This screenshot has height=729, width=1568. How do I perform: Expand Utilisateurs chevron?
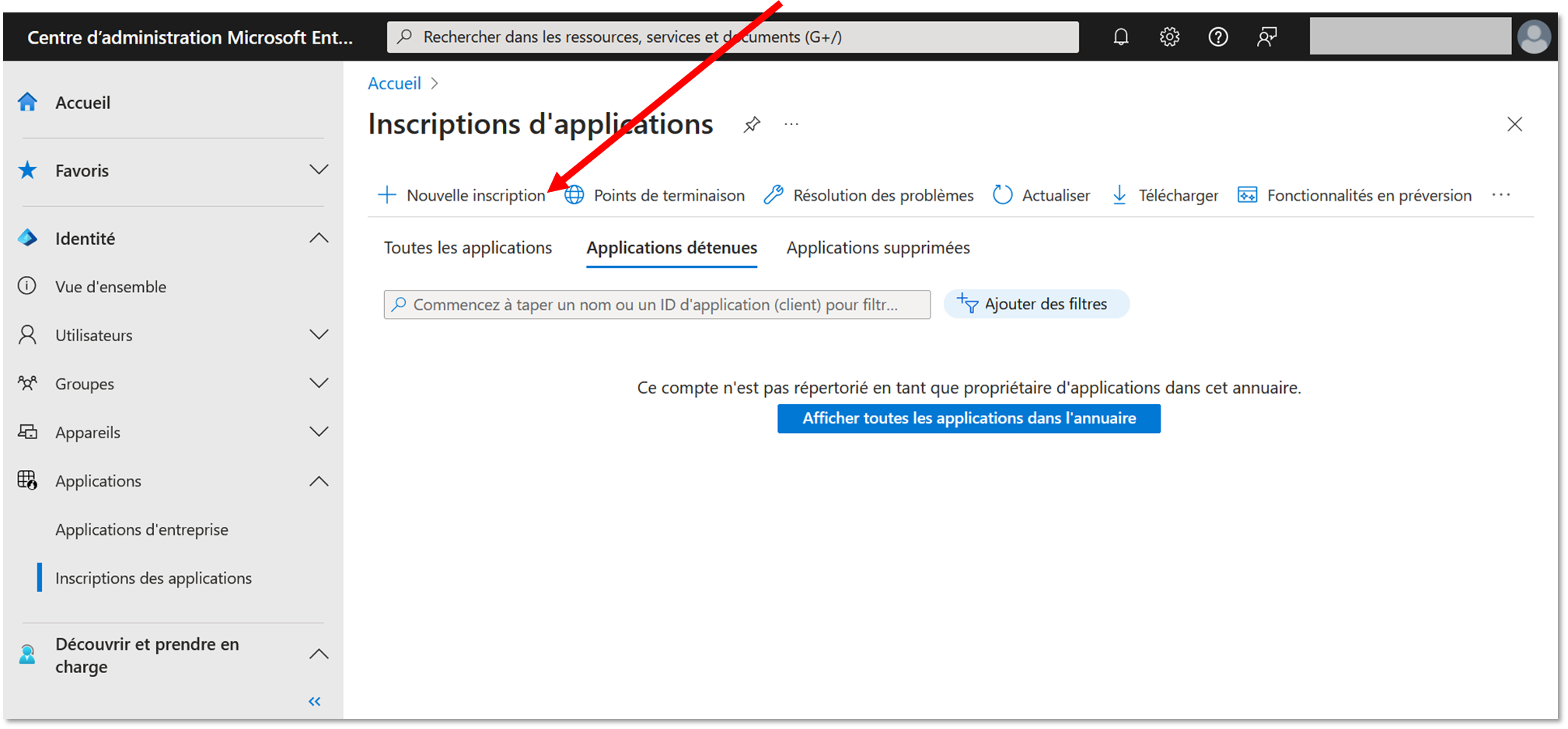pyautogui.click(x=319, y=335)
